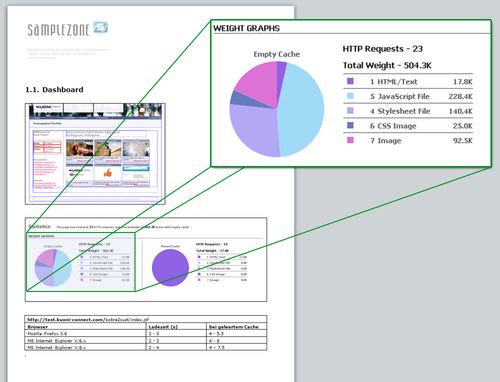Click the '228.4K' JavaScript File value
The height and width of the screenshot is (382, 500).
tap(461, 97)
